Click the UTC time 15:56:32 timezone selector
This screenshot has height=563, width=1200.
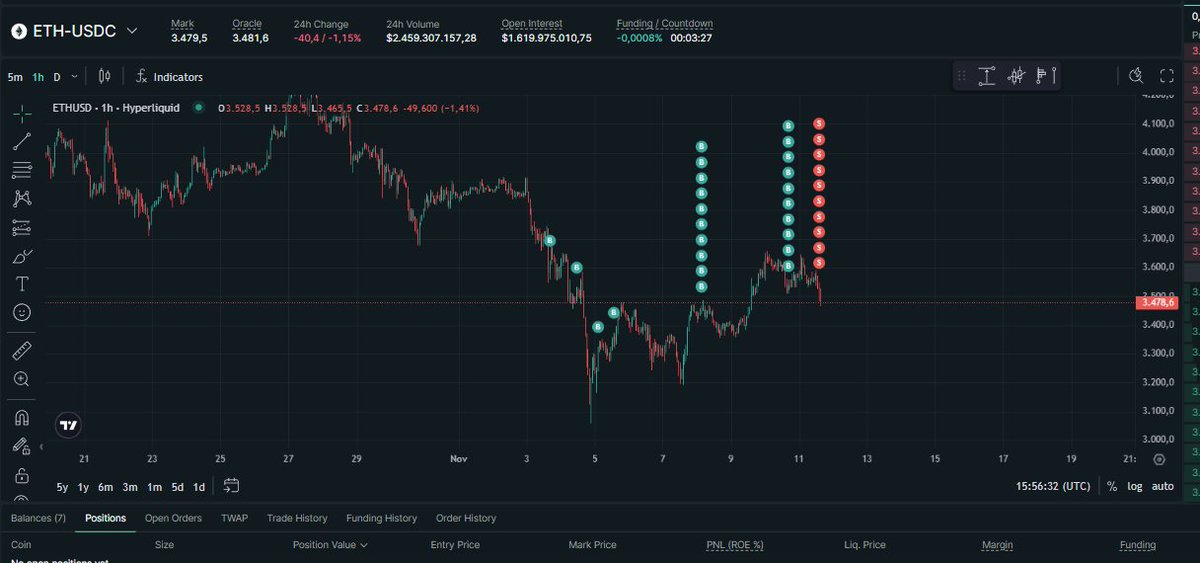[x=1052, y=487]
